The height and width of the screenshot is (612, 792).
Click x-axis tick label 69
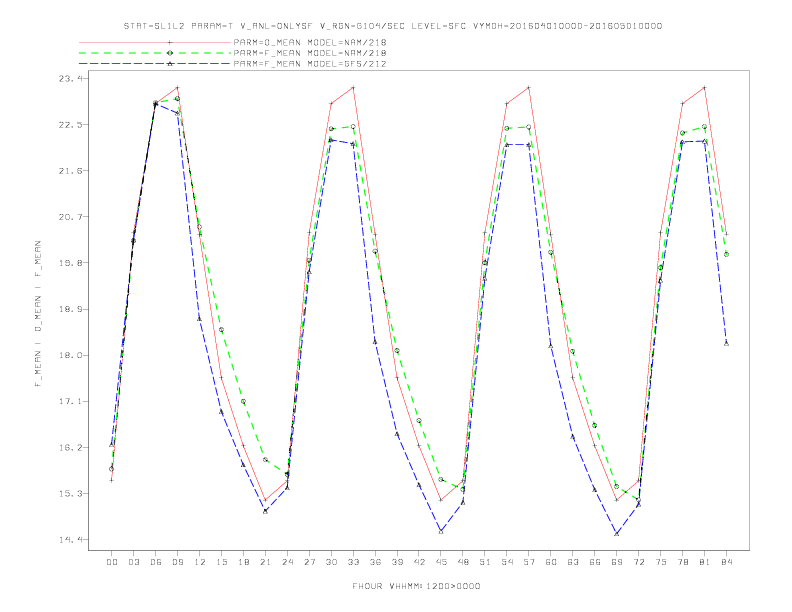pyautogui.click(x=617, y=562)
